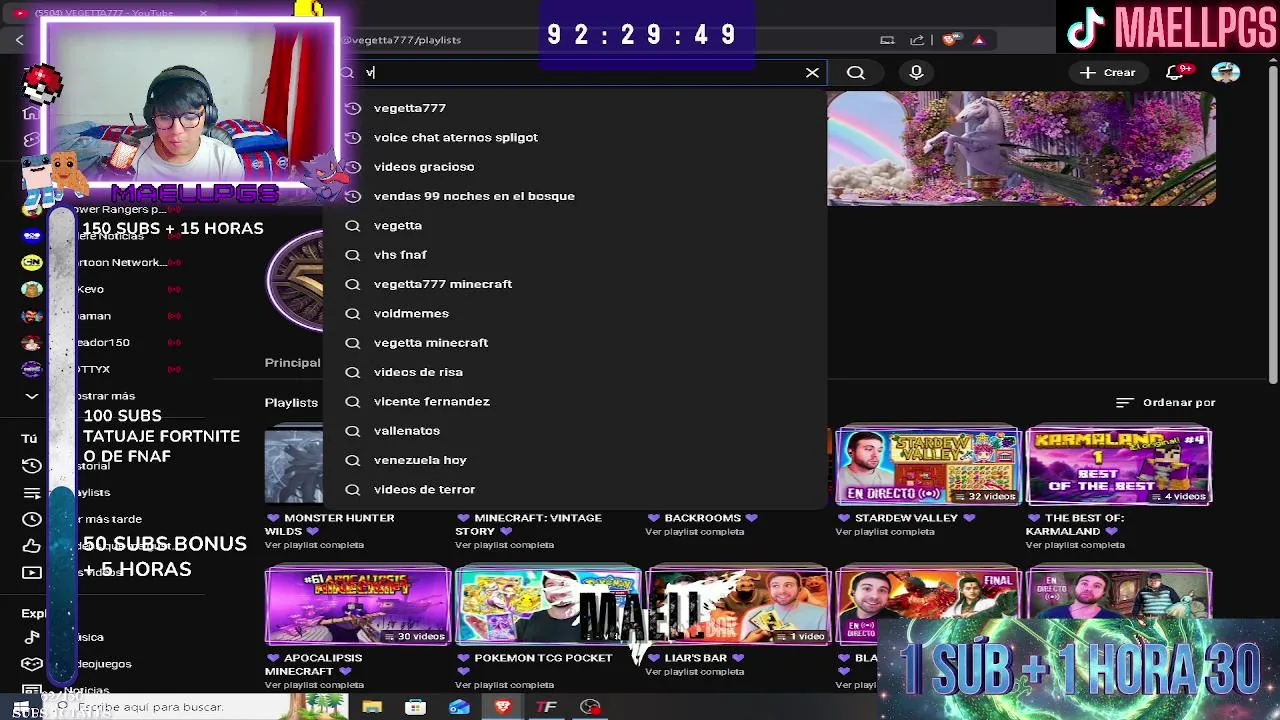
Task: Open the TF app on the taskbar
Action: coord(546,707)
